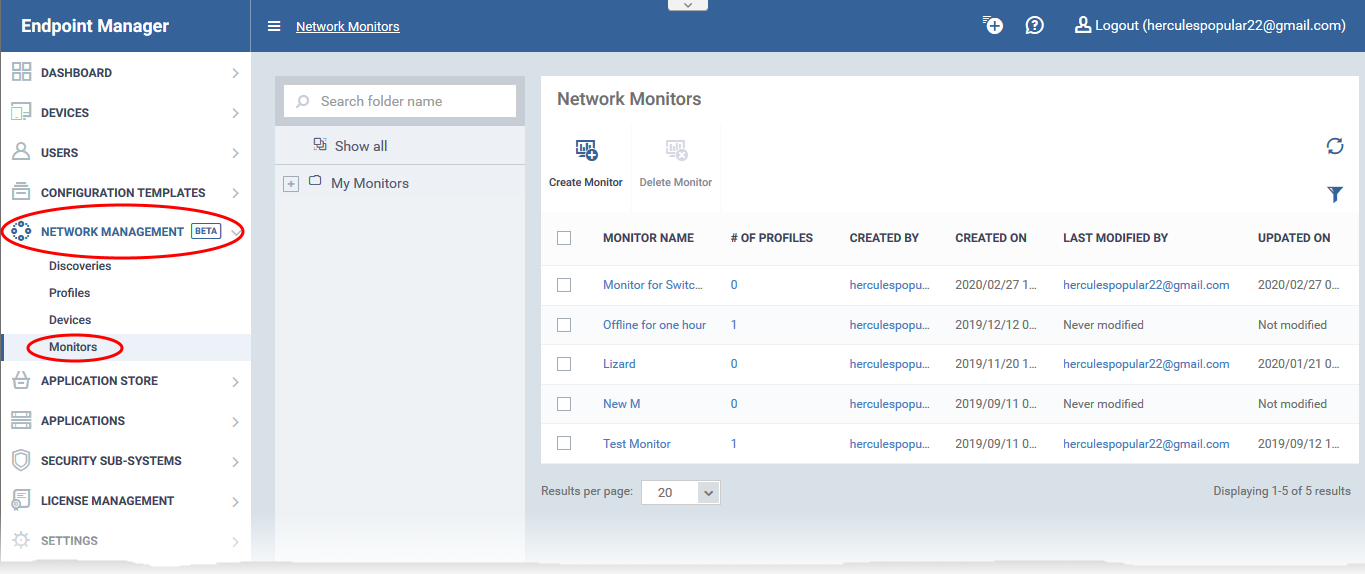
Task: Click the Displaying 1-5 of 5 results text
Action: (x=1282, y=491)
